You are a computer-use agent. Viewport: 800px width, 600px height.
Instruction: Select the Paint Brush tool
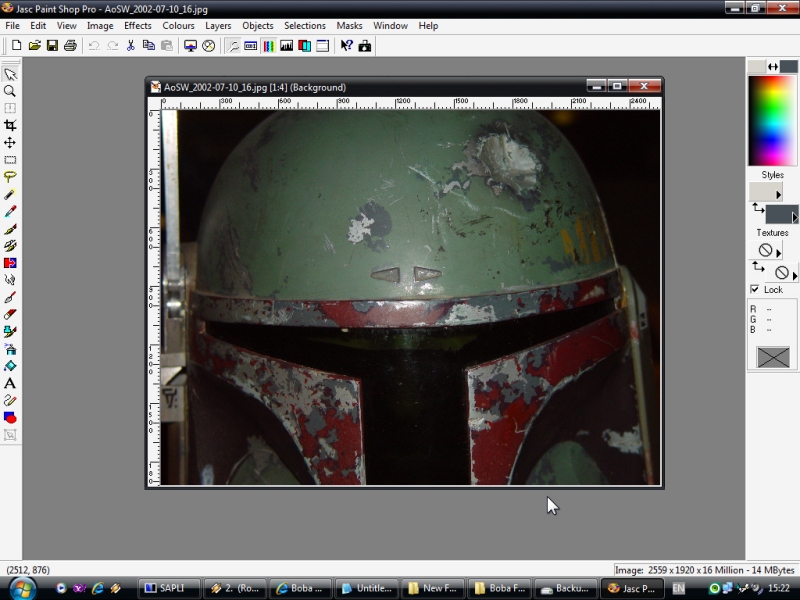pos(10,229)
